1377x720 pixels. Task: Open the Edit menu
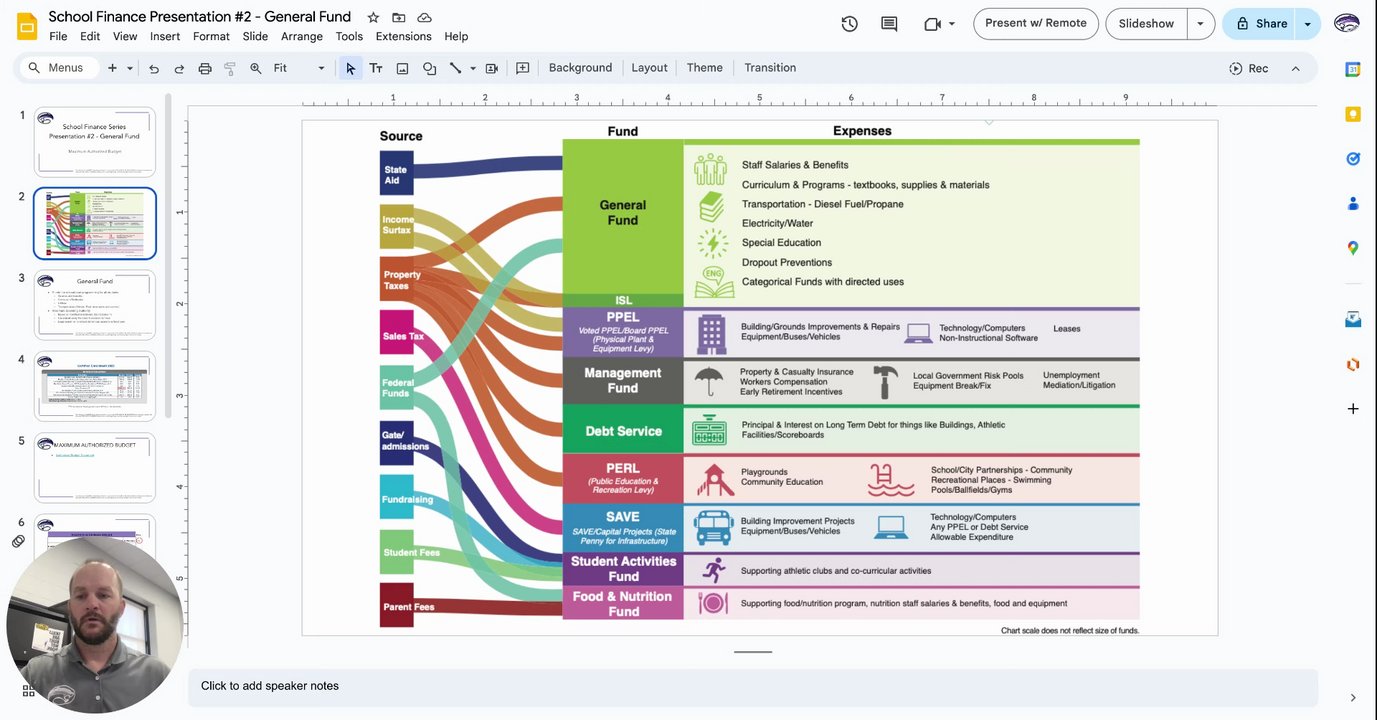[x=90, y=37]
